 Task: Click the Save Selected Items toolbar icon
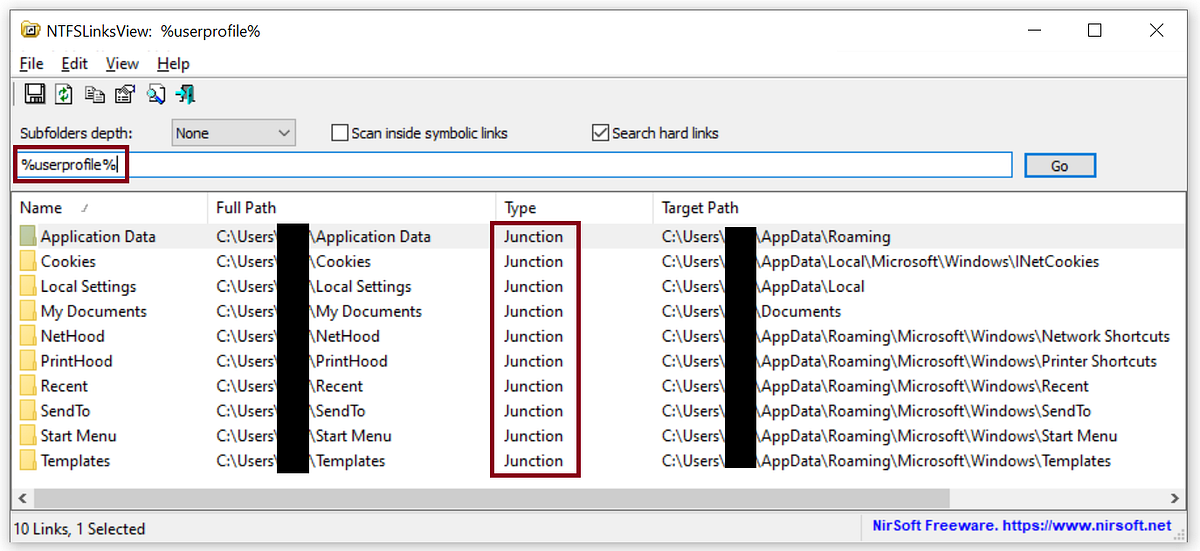pos(35,94)
